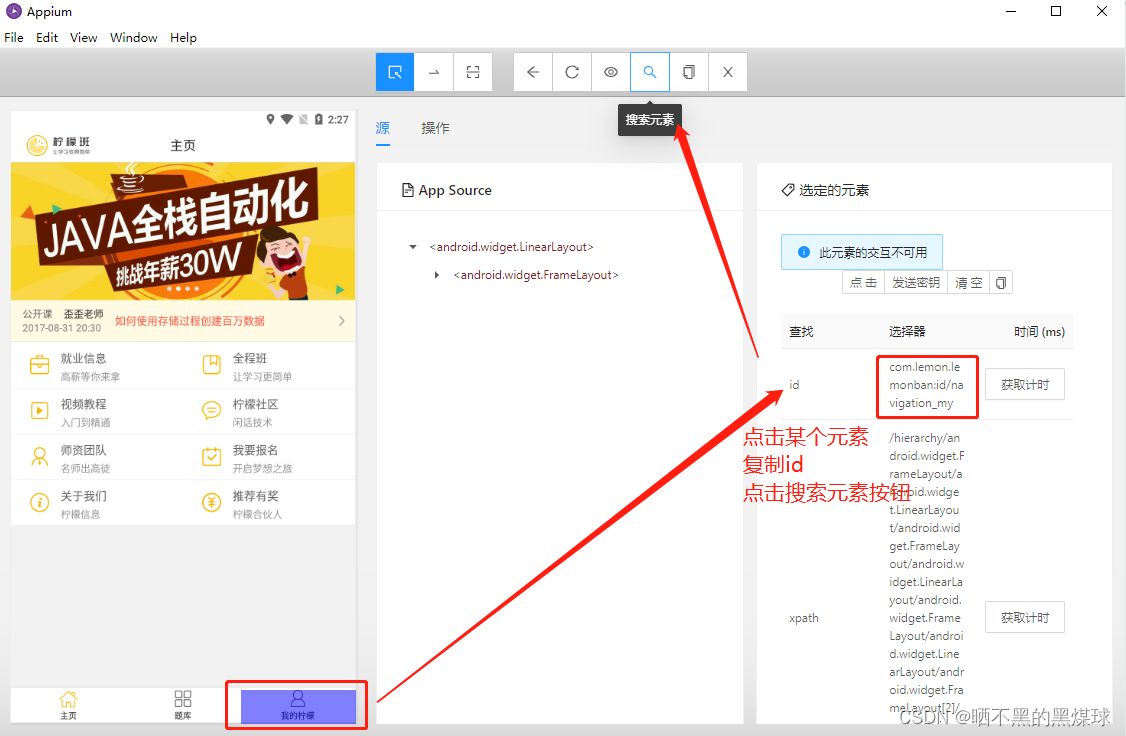Image resolution: width=1126 pixels, height=736 pixels.
Task: Copy XML source to clipboard
Action: coord(689,72)
